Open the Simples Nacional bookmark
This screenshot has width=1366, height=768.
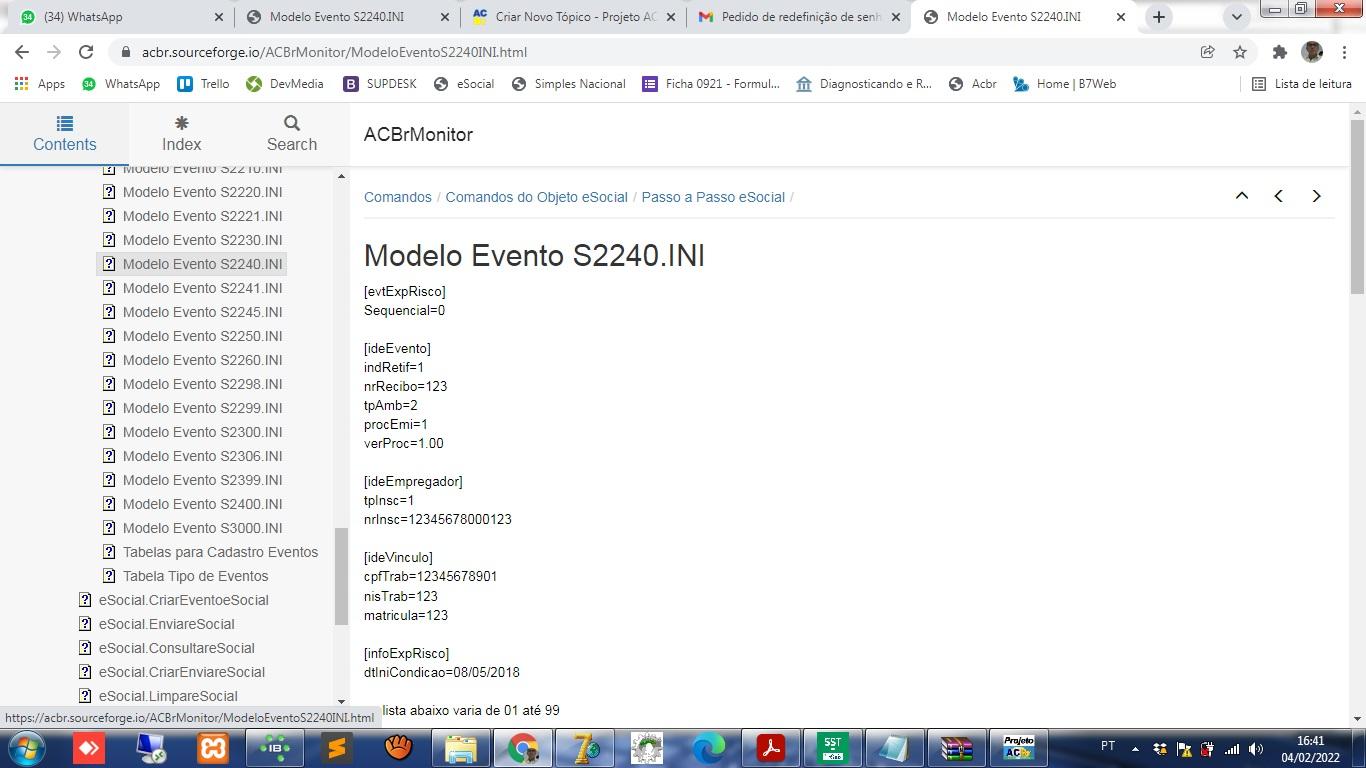[x=568, y=84]
